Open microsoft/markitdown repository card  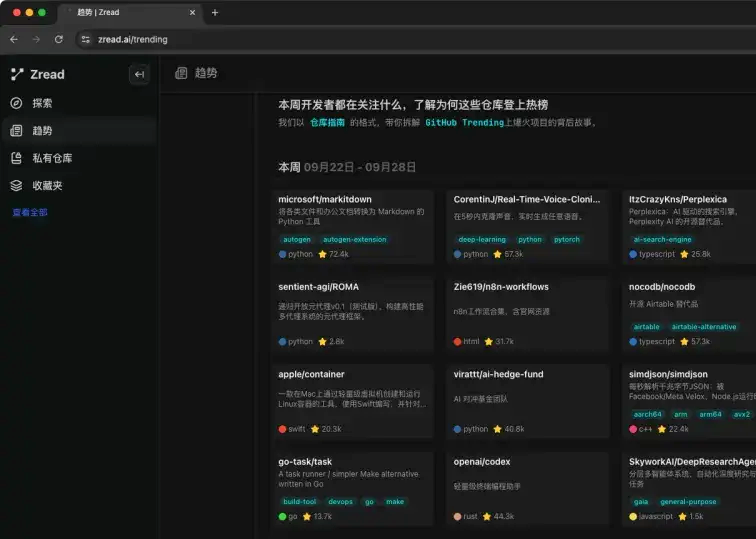tap(352, 227)
